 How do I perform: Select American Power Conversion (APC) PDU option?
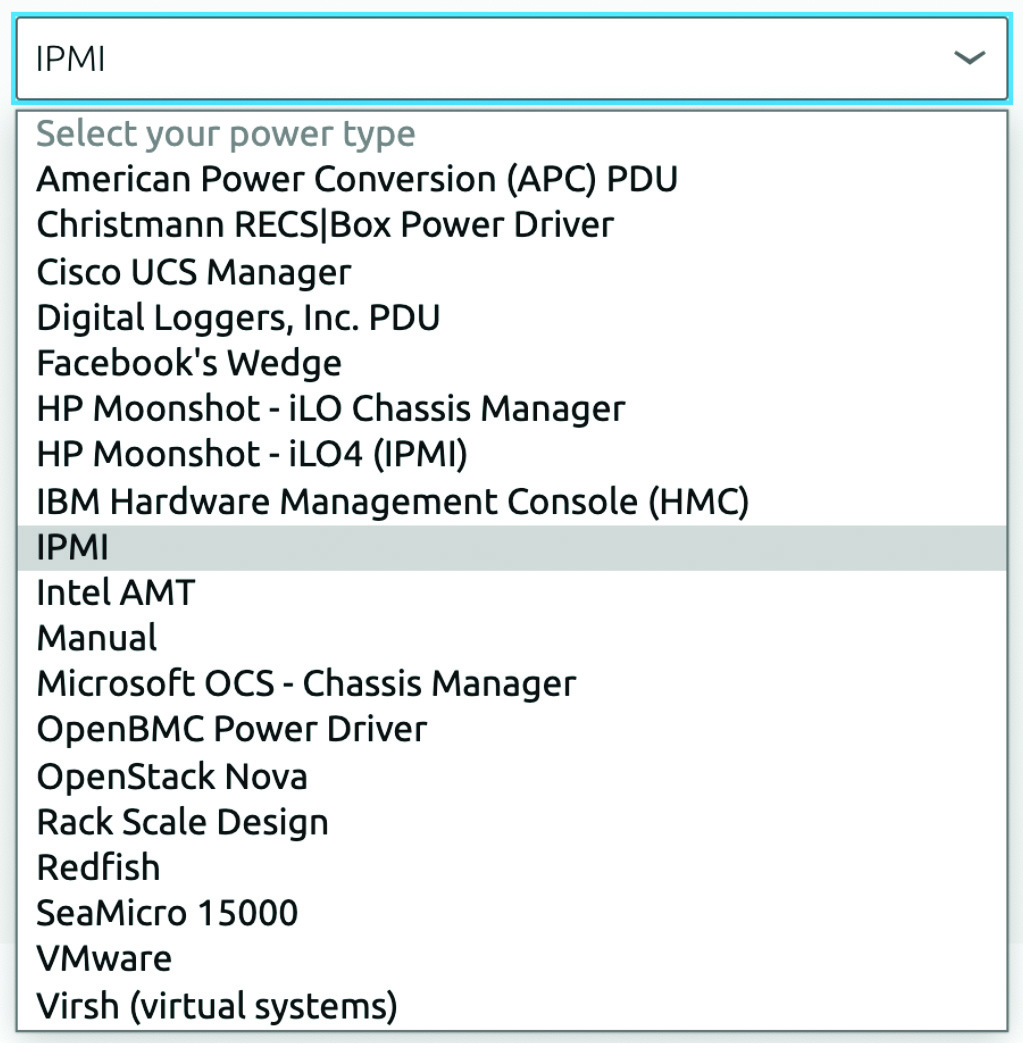[x=357, y=180]
